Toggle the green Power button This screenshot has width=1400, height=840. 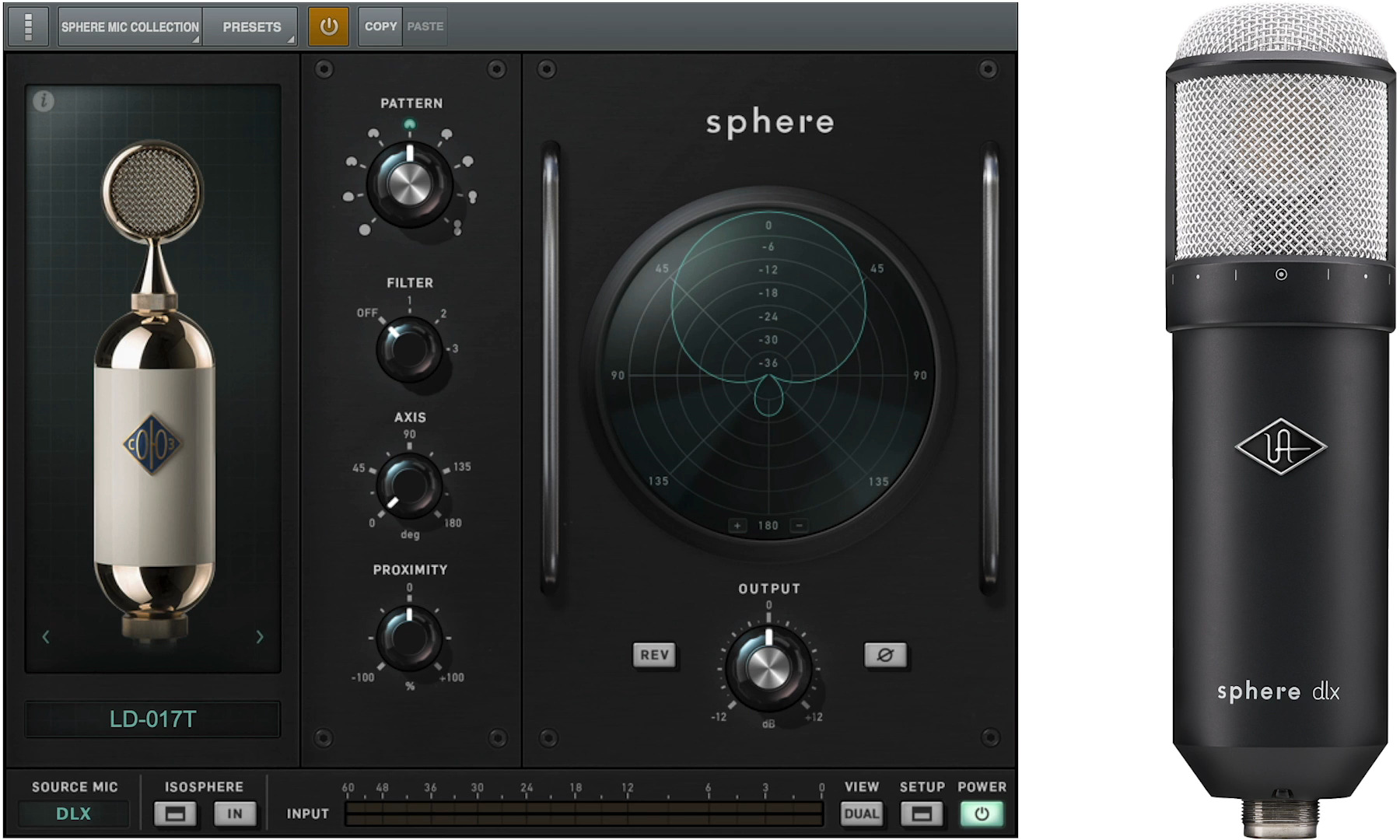(982, 814)
